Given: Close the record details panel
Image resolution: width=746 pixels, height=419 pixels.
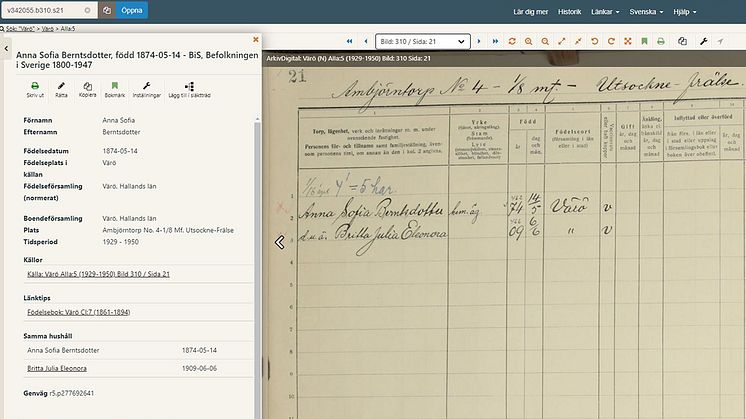Looking at the screenshot, I should pyautogui.click(x=255, y=40).
